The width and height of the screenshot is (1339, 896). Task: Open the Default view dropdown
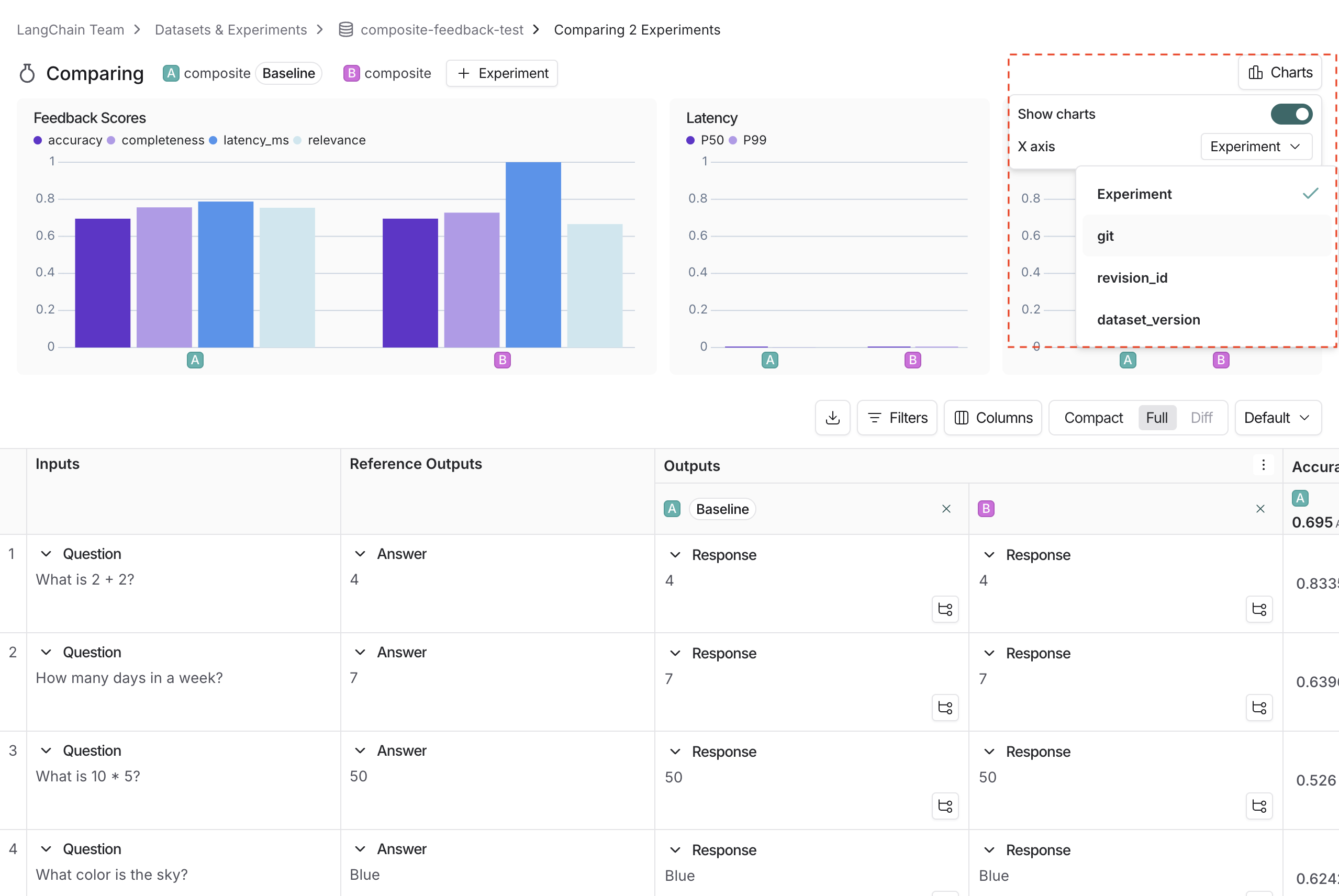[x=1277, y=418]
